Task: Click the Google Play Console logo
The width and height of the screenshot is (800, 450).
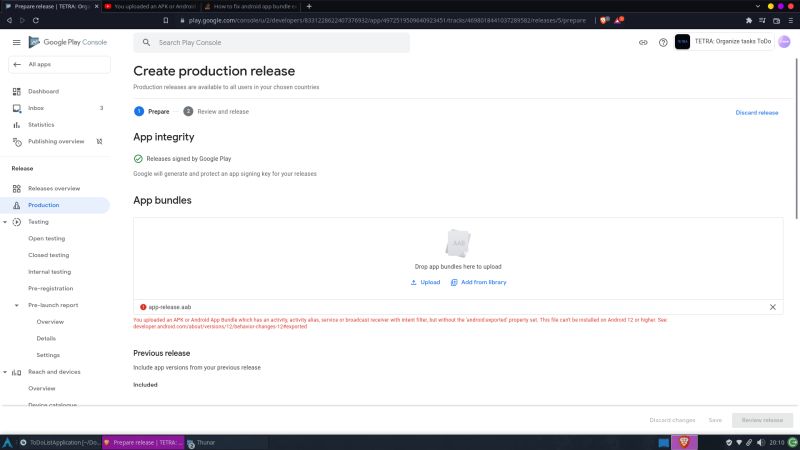Action: pos(68,42)
